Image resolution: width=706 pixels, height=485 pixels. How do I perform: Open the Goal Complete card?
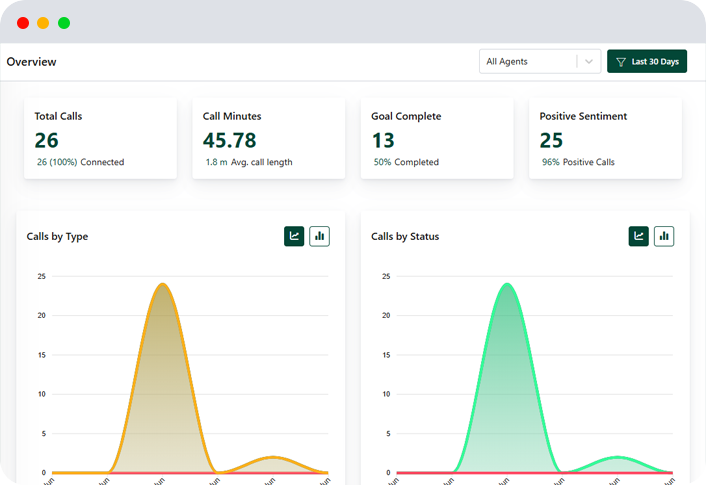point(437,138)
